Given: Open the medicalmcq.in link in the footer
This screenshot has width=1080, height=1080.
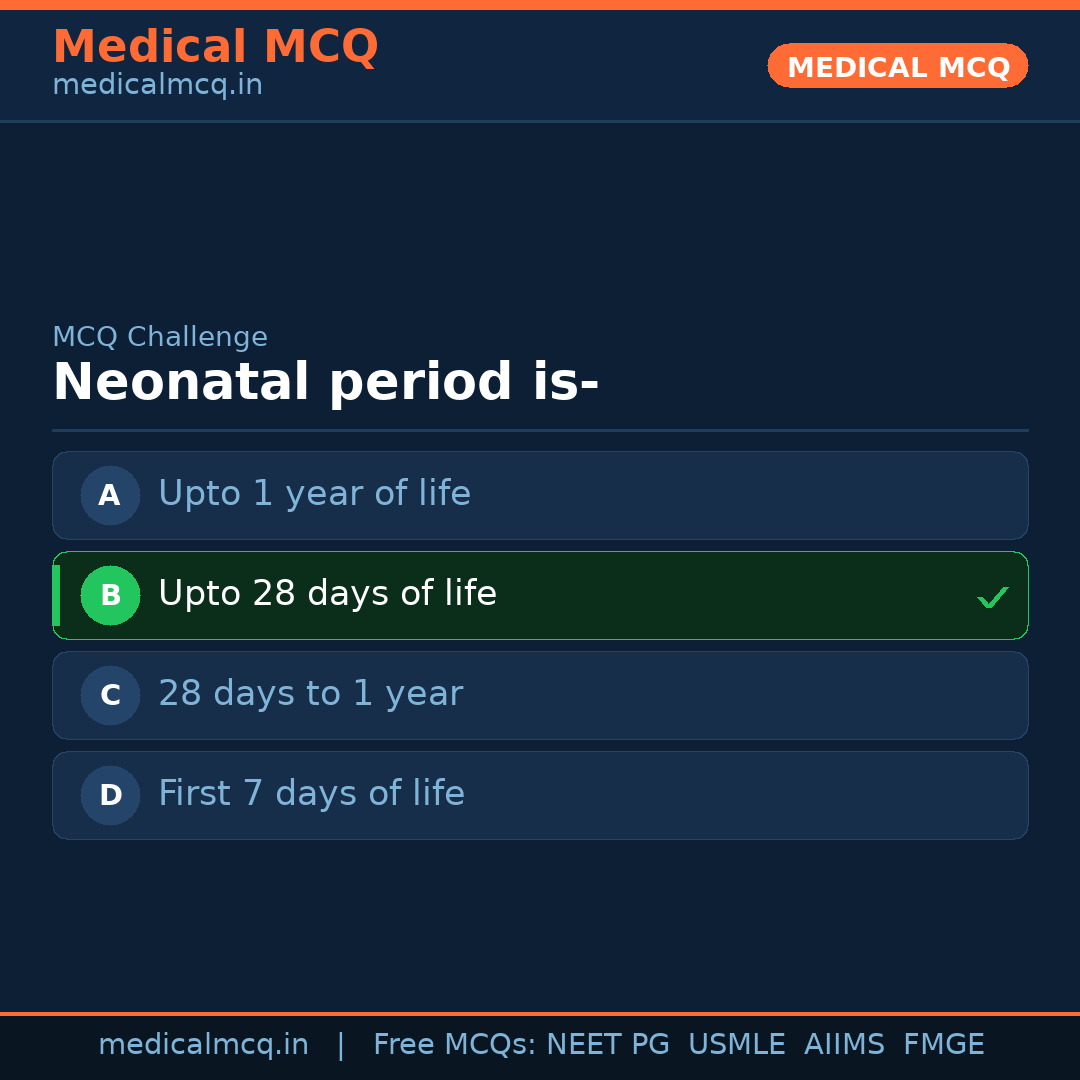Looking at the screenshot, I should coord(203,1044).
